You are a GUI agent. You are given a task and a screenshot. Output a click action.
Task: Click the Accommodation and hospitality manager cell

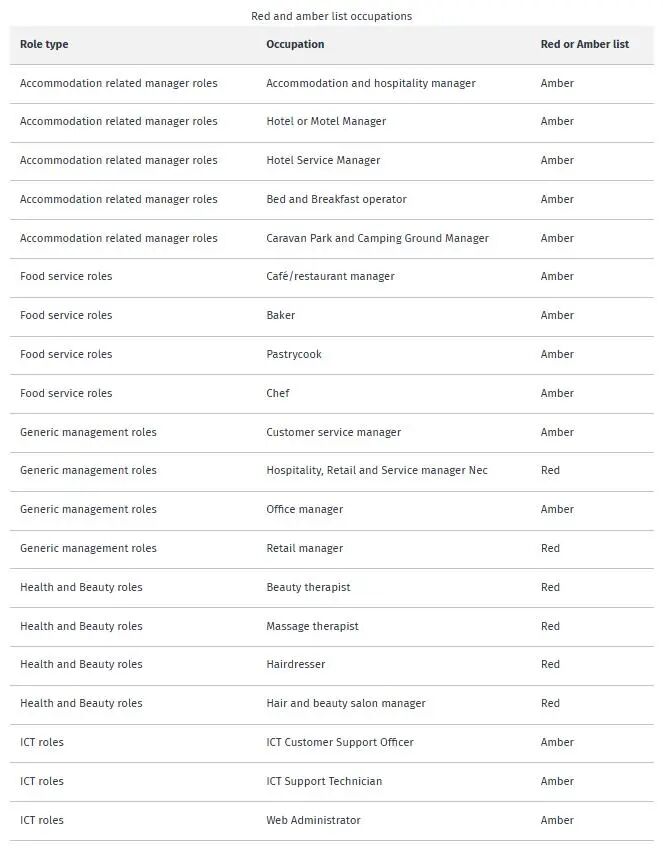pyautogui.click(x=370, y=83)
